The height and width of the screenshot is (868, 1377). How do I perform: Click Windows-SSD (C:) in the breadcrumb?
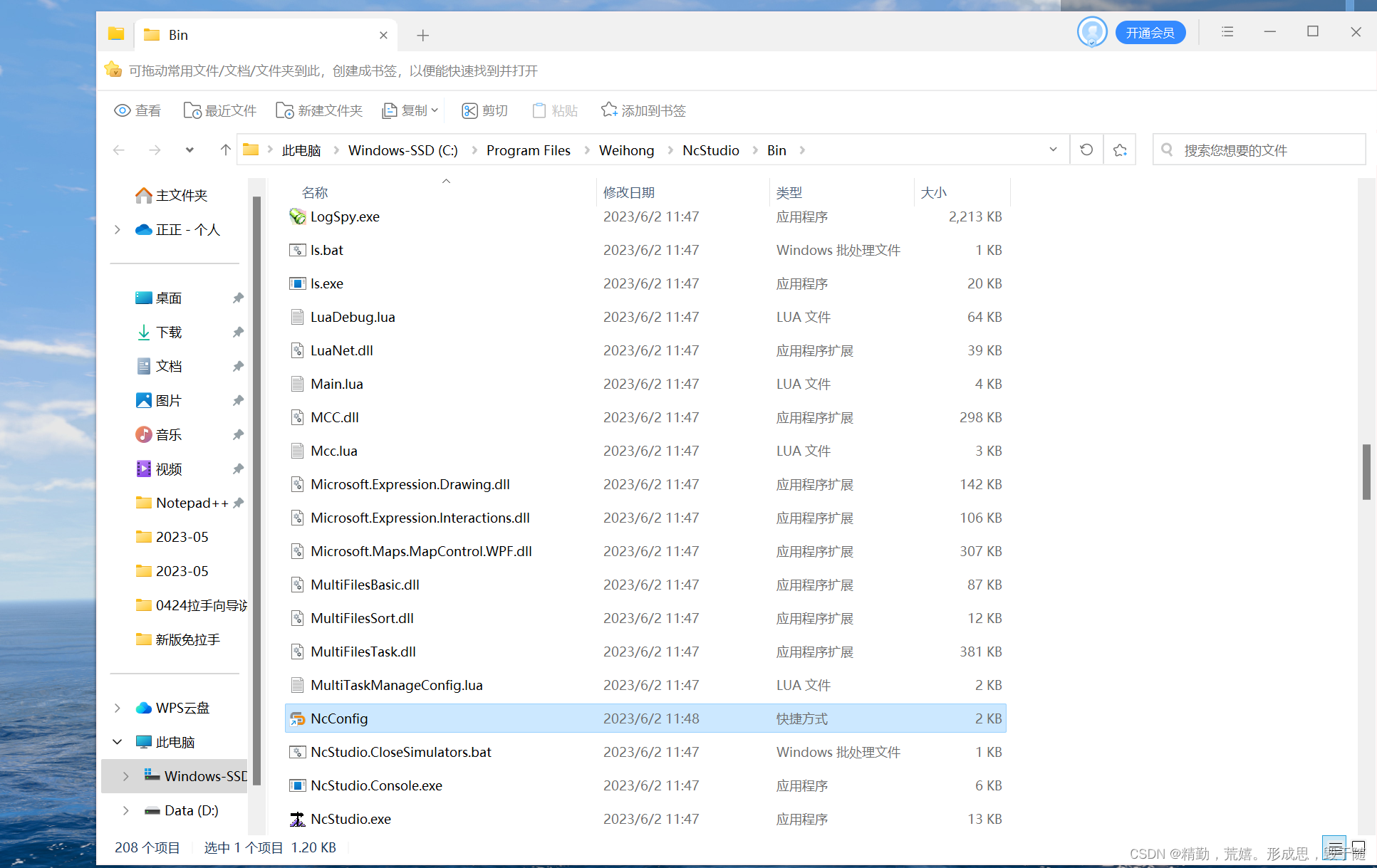(403, 150)
